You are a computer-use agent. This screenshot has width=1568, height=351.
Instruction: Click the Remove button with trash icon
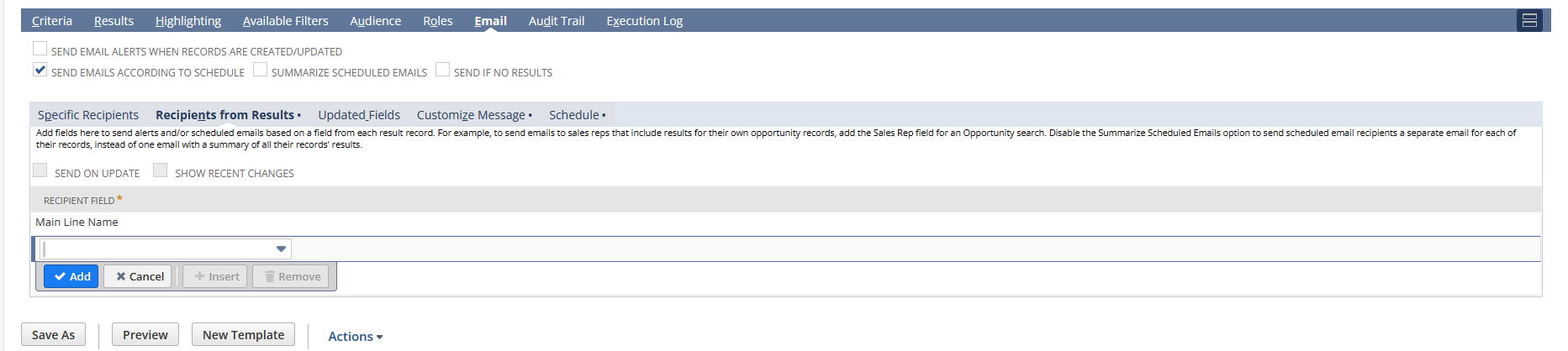[291, 276]
